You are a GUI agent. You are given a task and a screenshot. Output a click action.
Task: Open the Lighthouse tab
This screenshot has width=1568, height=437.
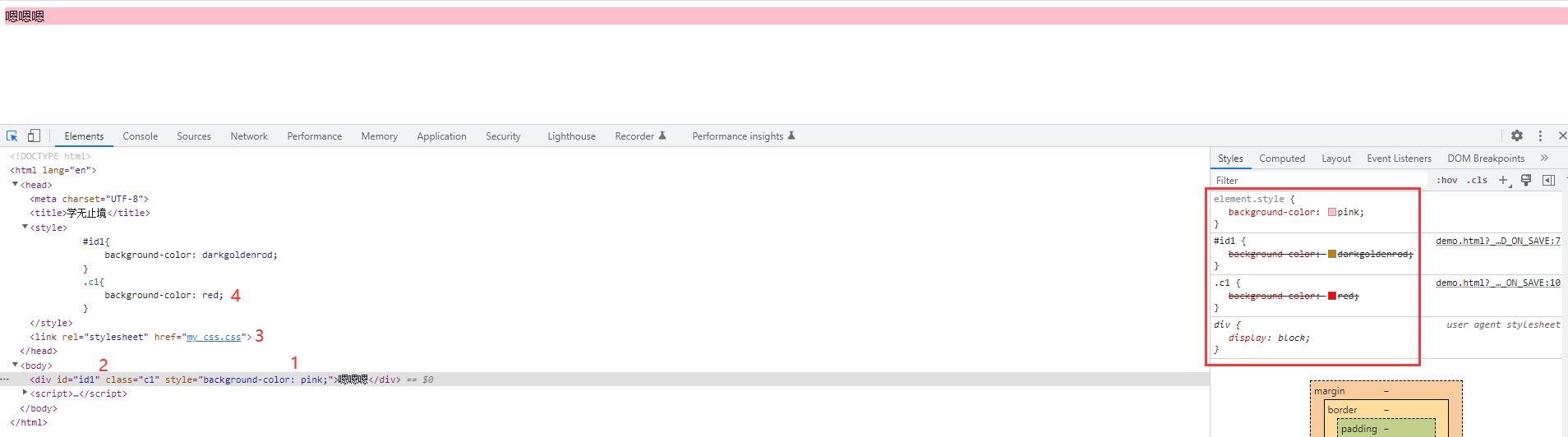tap(571, 136)
